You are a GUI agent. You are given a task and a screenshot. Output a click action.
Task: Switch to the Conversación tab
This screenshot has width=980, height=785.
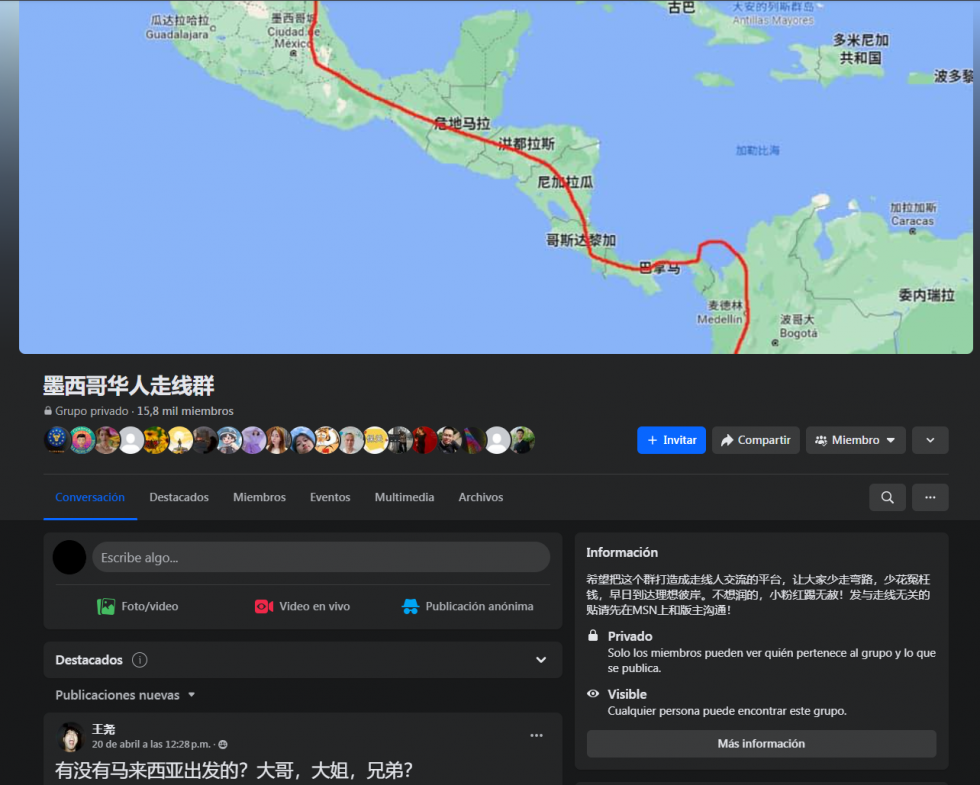click(90, 498)
